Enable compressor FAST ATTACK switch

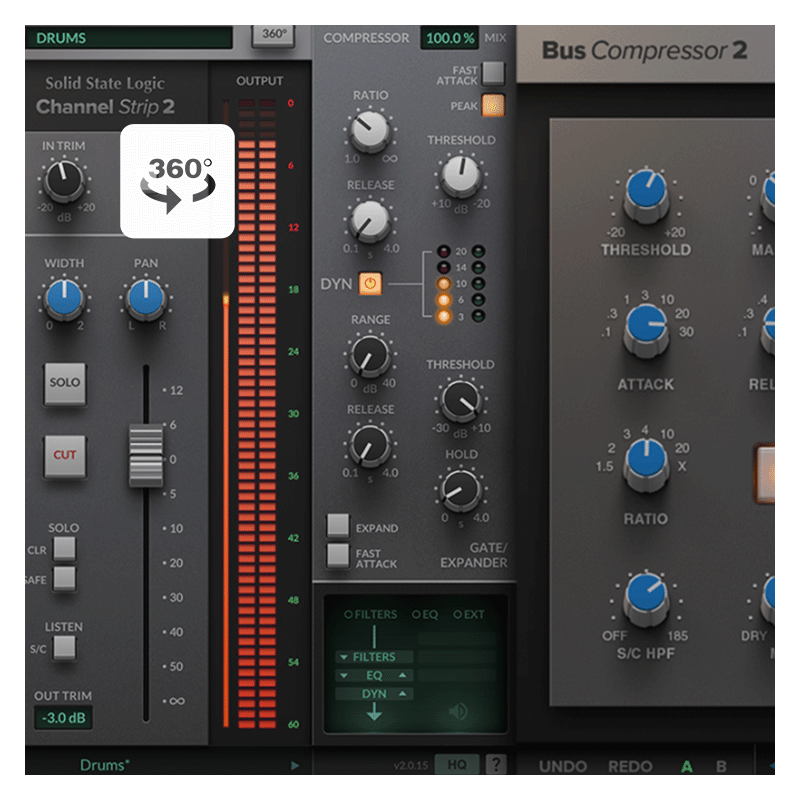(x=493, y=72)
